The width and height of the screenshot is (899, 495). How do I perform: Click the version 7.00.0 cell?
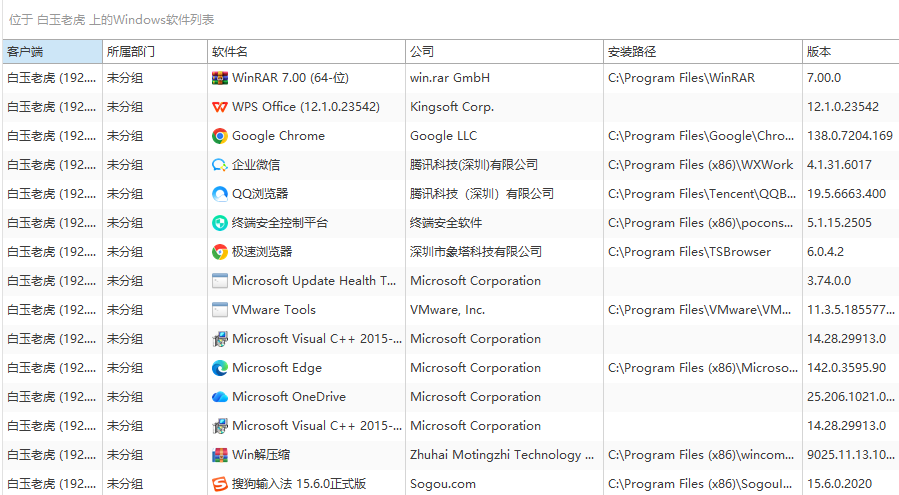(824, 78)
